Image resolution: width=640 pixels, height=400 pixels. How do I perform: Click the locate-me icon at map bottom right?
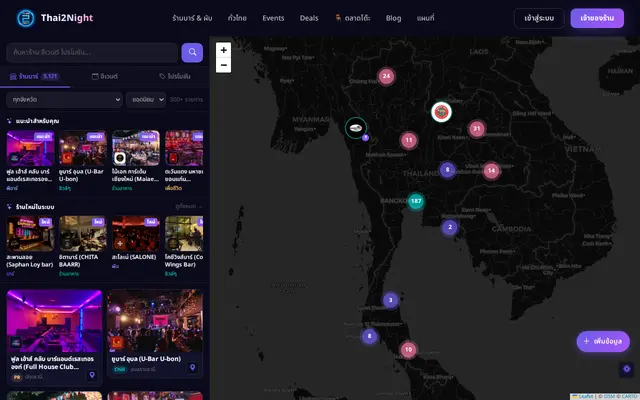(627, 369)
